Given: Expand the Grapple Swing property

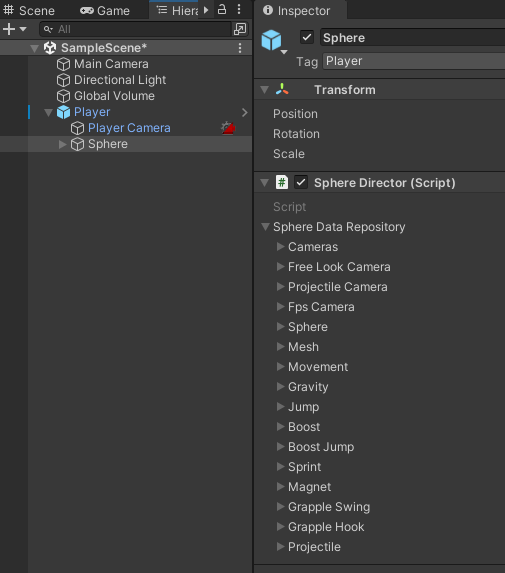Looking at the screenshot, I should tap(280, 506).
